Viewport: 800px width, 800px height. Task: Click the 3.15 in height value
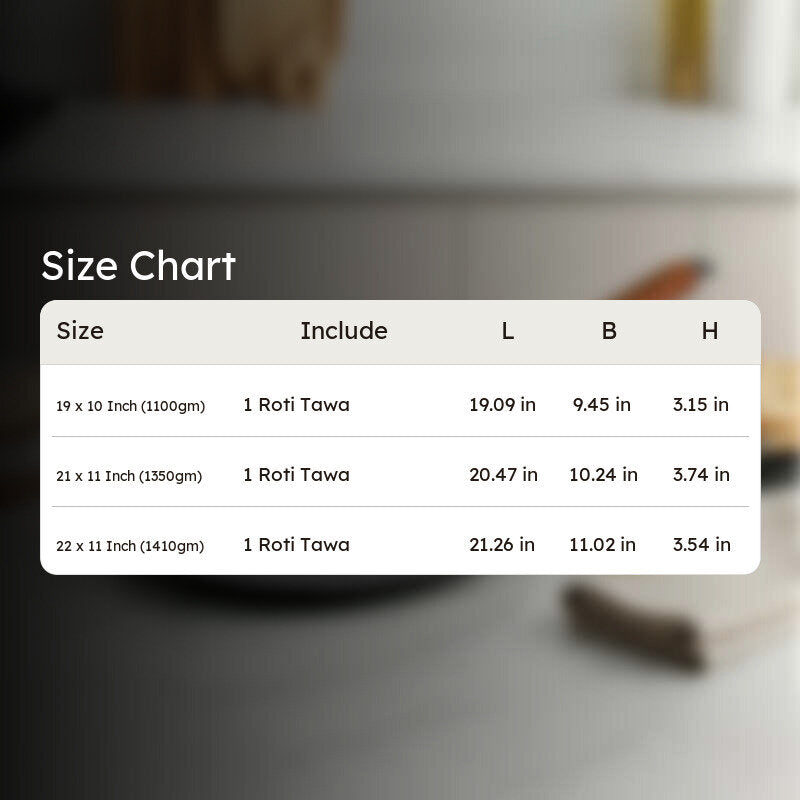pyautogui.click(x=701, y=405)
